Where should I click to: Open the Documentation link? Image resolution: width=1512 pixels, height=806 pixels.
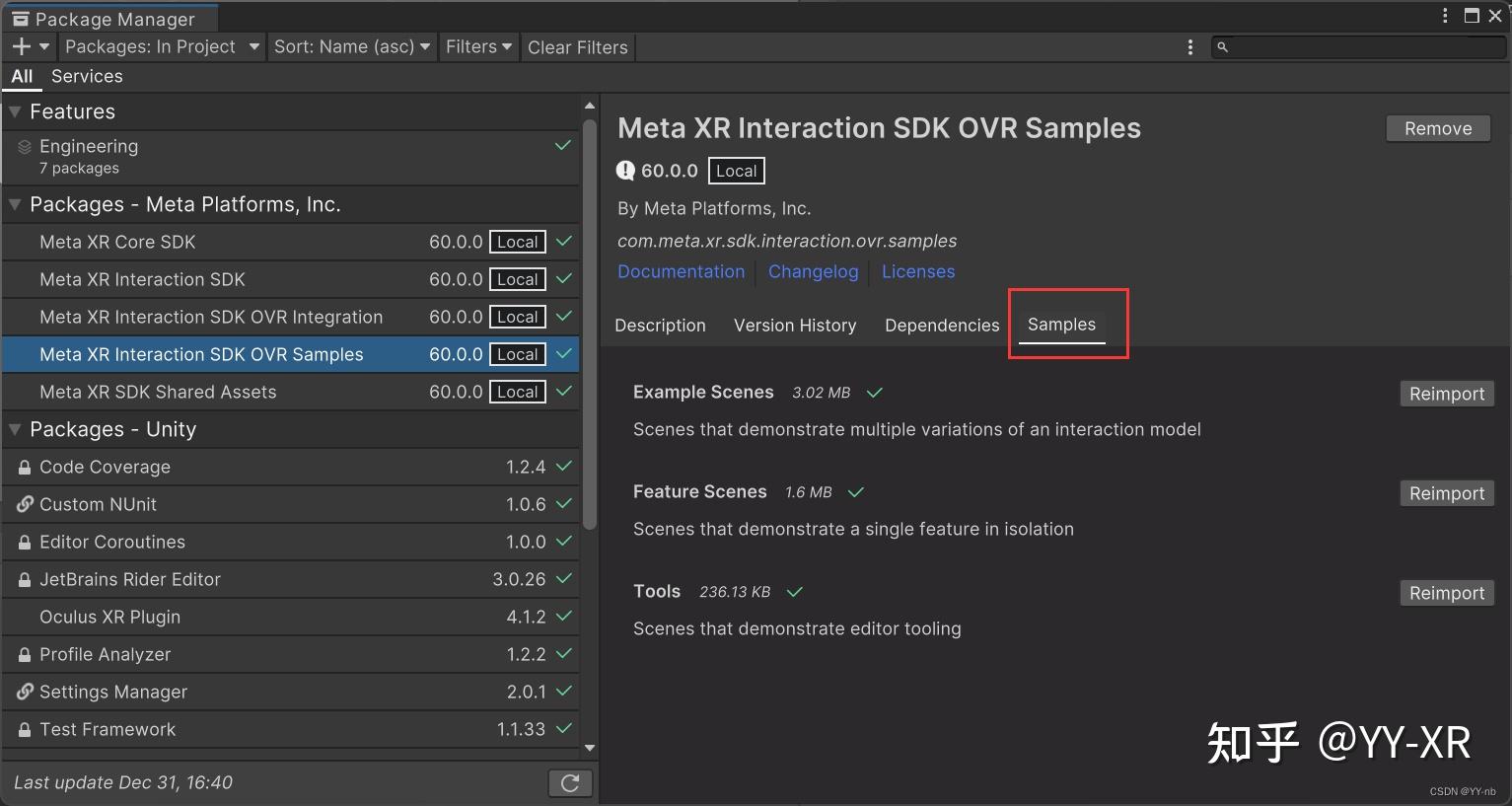pyautogui.click(x=681, y=271)
